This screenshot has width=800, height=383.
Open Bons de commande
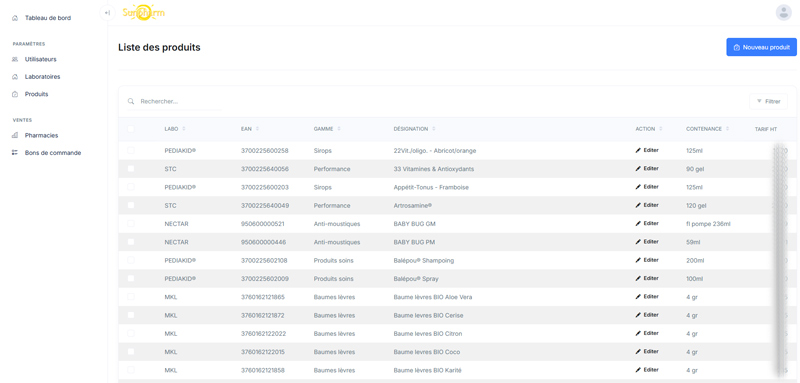[x=53, y=152]
